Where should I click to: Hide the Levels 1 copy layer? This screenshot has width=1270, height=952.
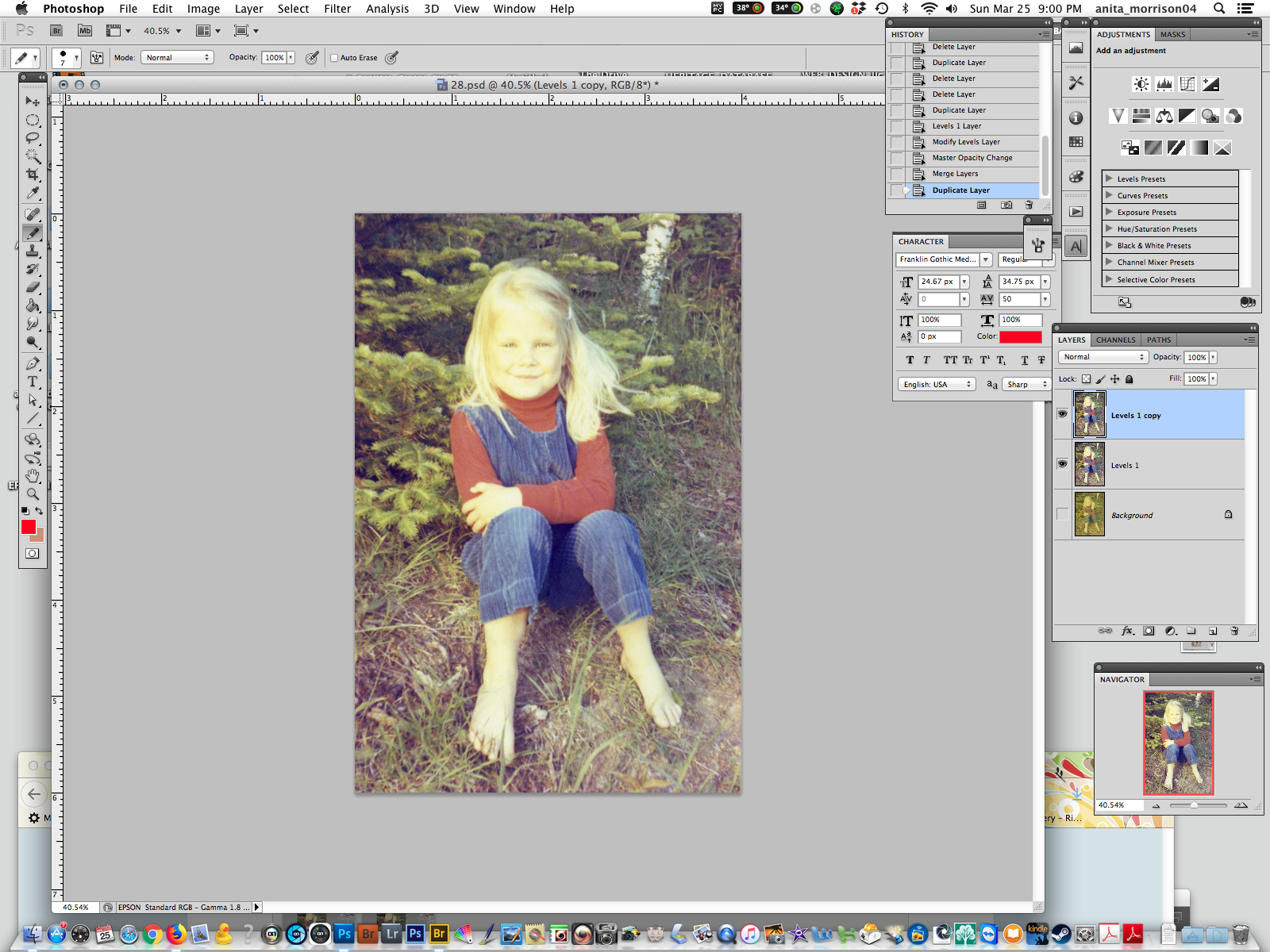pyautogui.click(x=1062, y=414)
